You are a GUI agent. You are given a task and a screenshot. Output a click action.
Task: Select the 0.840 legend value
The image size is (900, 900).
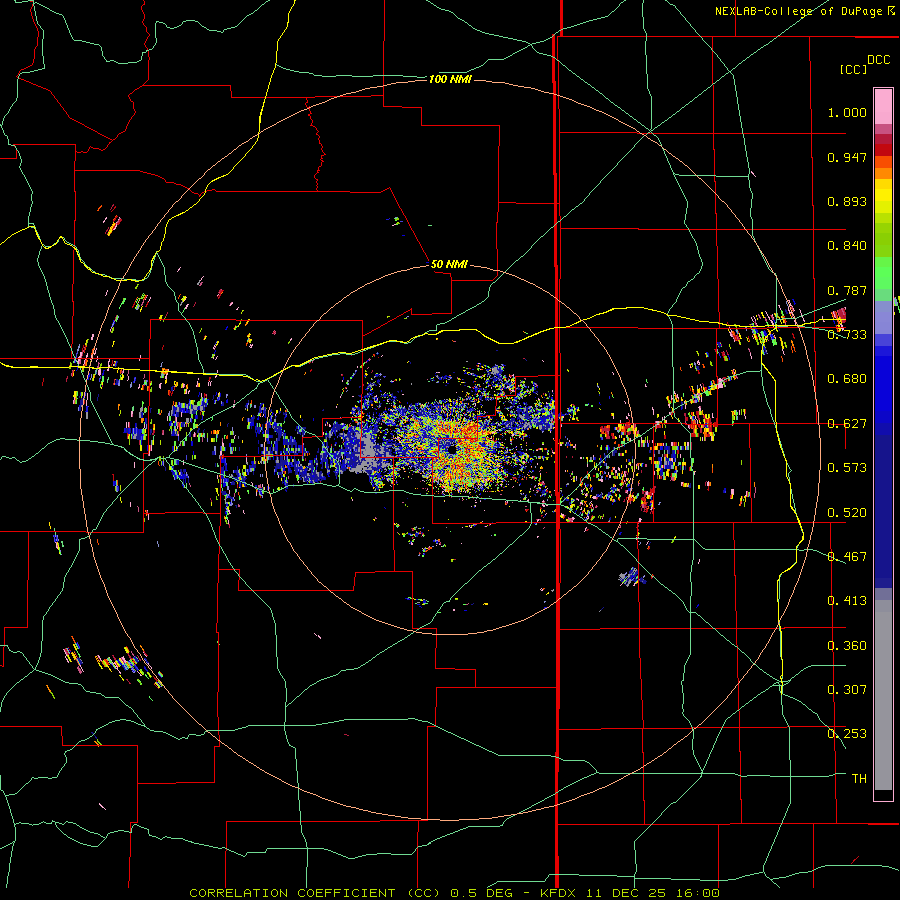(x=847, y=246)
